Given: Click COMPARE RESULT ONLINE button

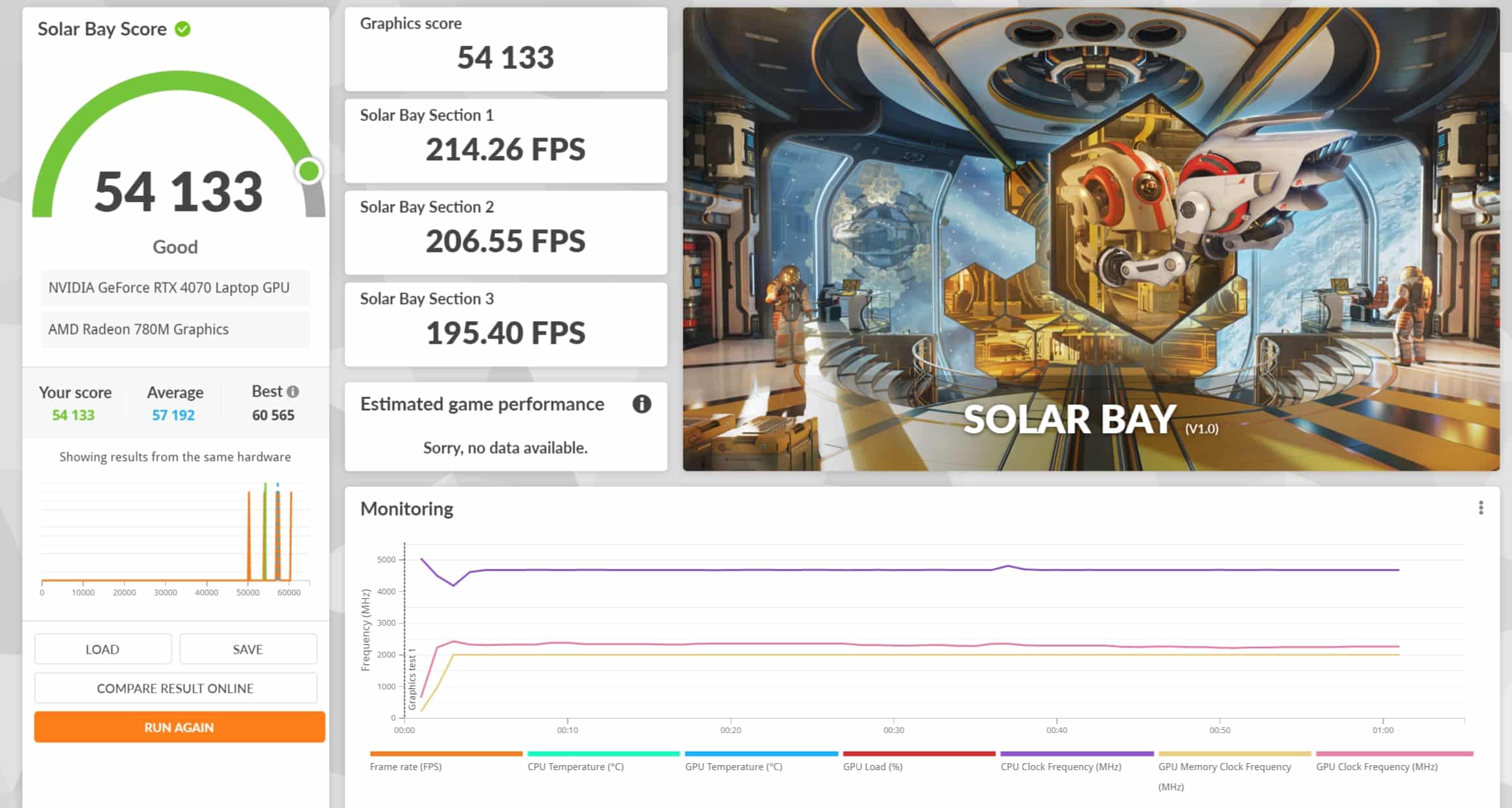Looking at the screenshot, I should click(x=175, y=688).
